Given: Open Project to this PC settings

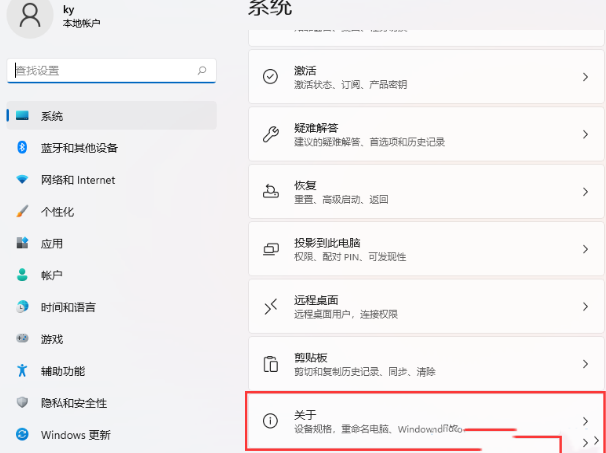Looking at the screenshot, I should [x=420, y=249].
